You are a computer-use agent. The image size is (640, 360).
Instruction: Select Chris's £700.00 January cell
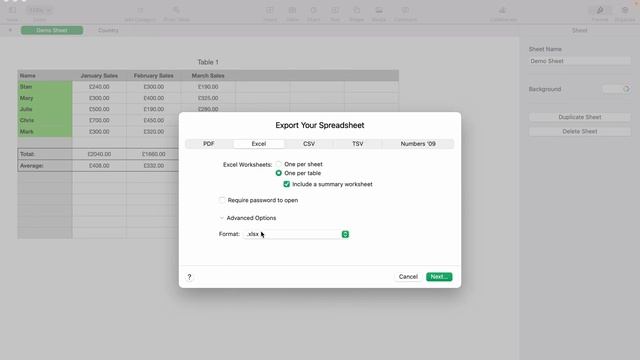click(x=99, y=120)
